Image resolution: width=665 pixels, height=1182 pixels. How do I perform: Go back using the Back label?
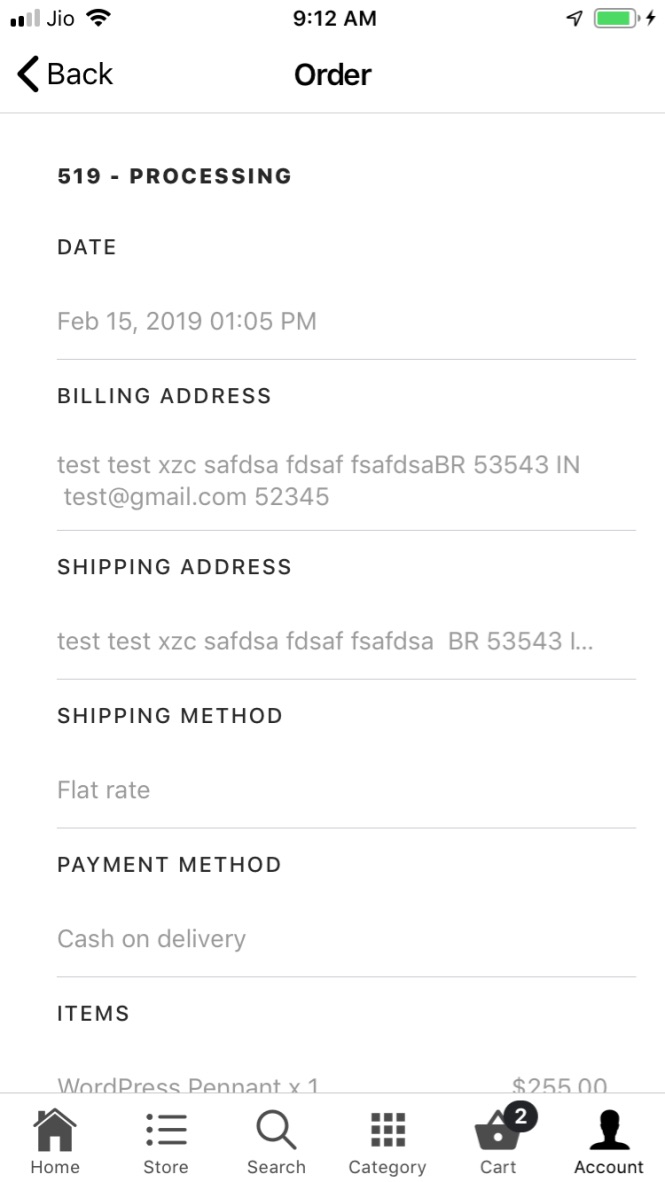80,75
